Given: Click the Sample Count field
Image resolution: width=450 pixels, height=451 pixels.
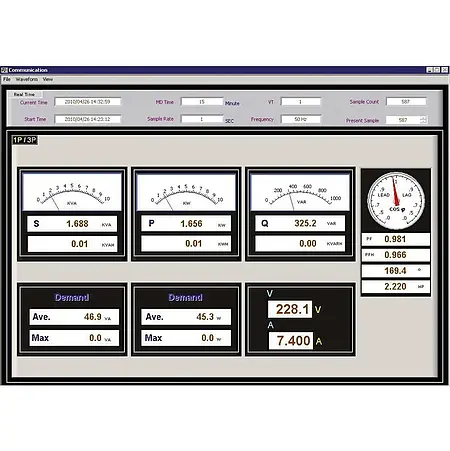Looking at the screenshot, I should 406,102.
